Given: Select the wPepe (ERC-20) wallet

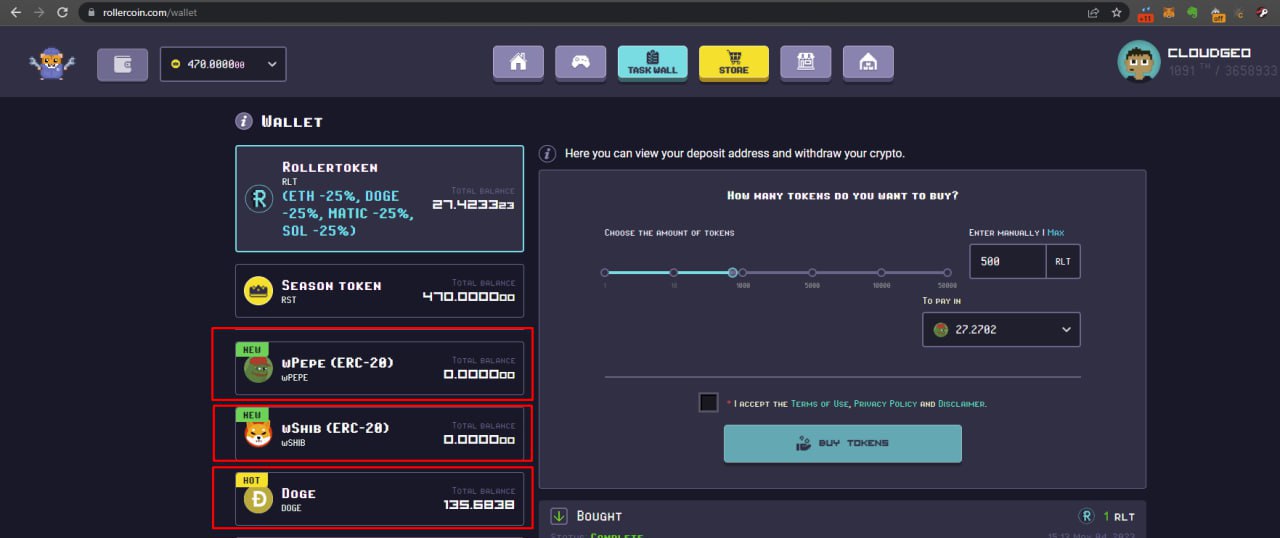Looking at the screenshot, I should coord(379,369).
